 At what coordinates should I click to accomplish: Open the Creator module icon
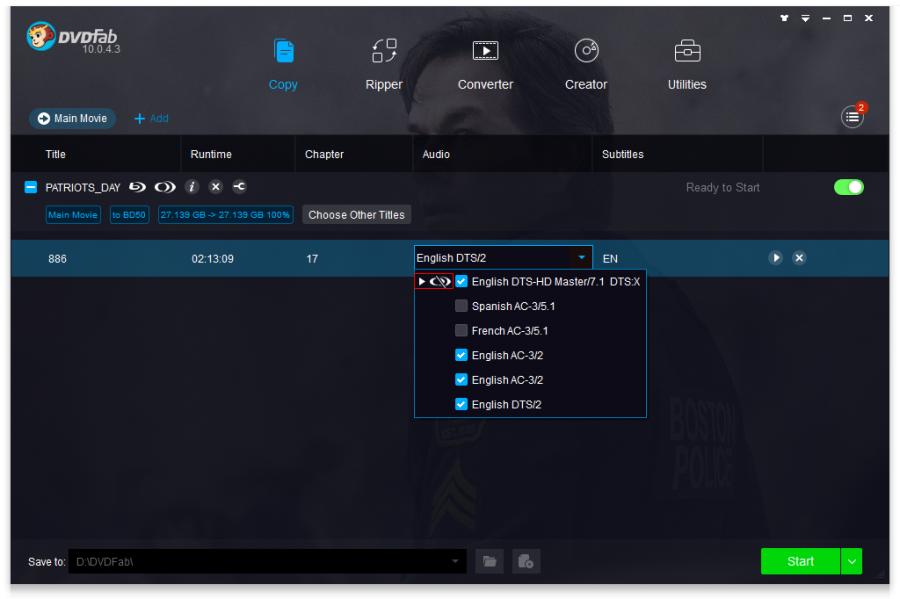[586, 51]
